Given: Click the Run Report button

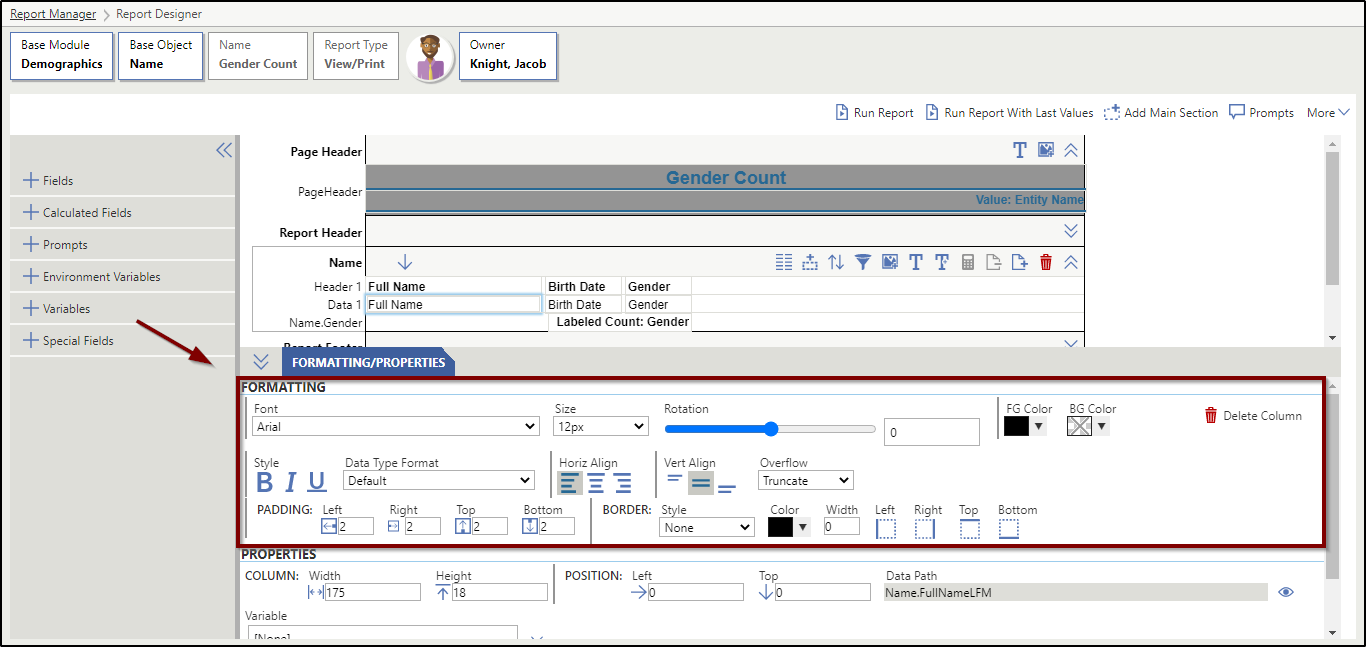Looking at the screenshot, I should (874, 113).
